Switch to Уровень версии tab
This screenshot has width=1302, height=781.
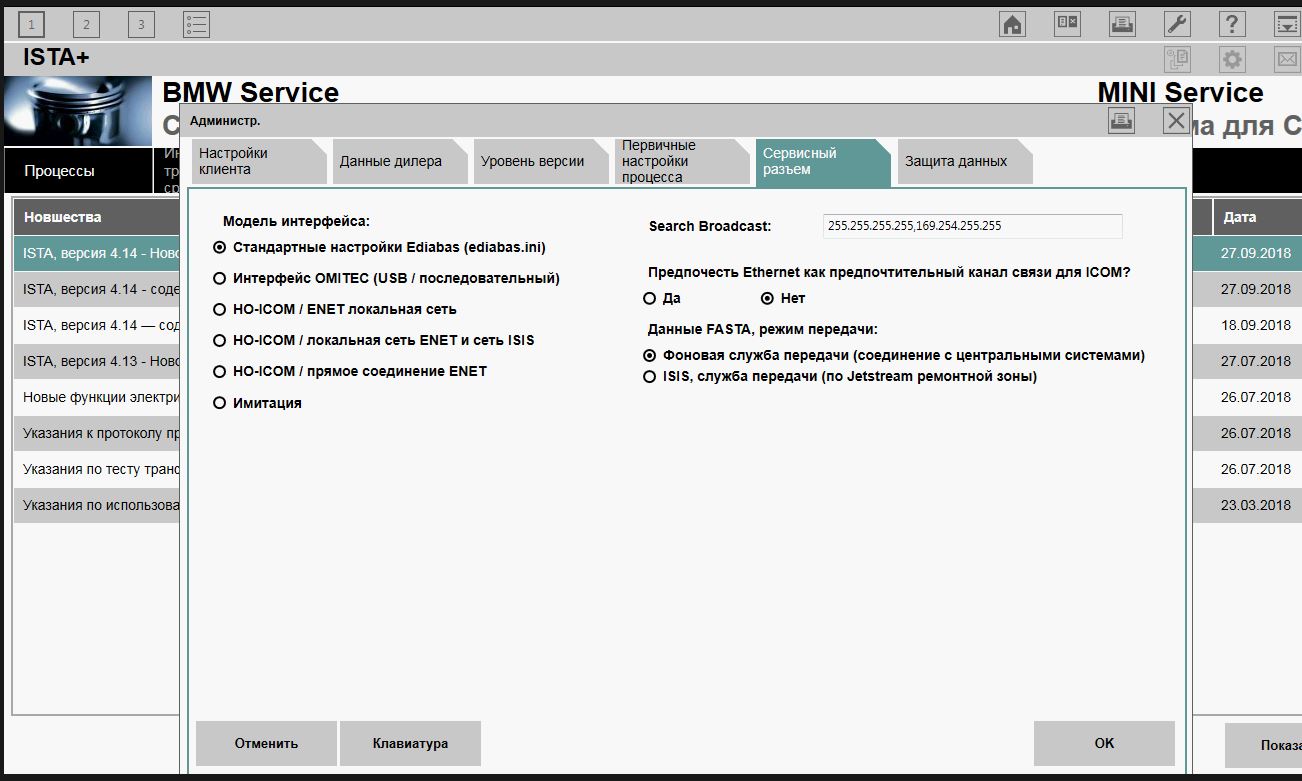tap(540, 161)
